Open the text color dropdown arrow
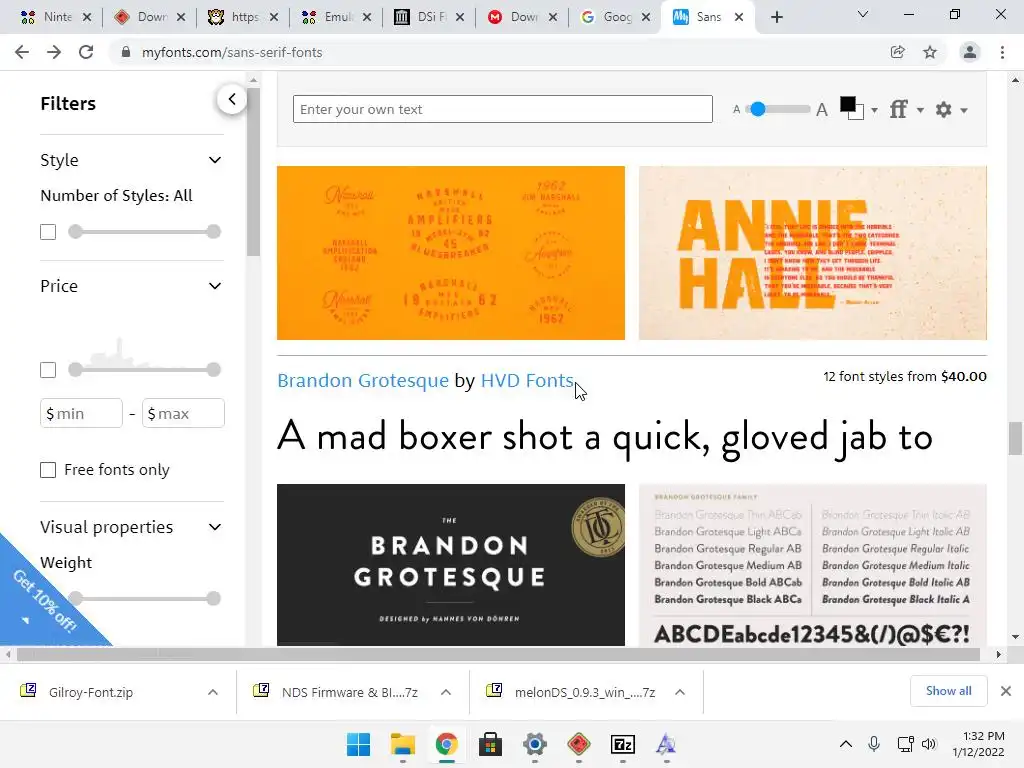This screenshot has width=1024, height=768. pos(874,110)
